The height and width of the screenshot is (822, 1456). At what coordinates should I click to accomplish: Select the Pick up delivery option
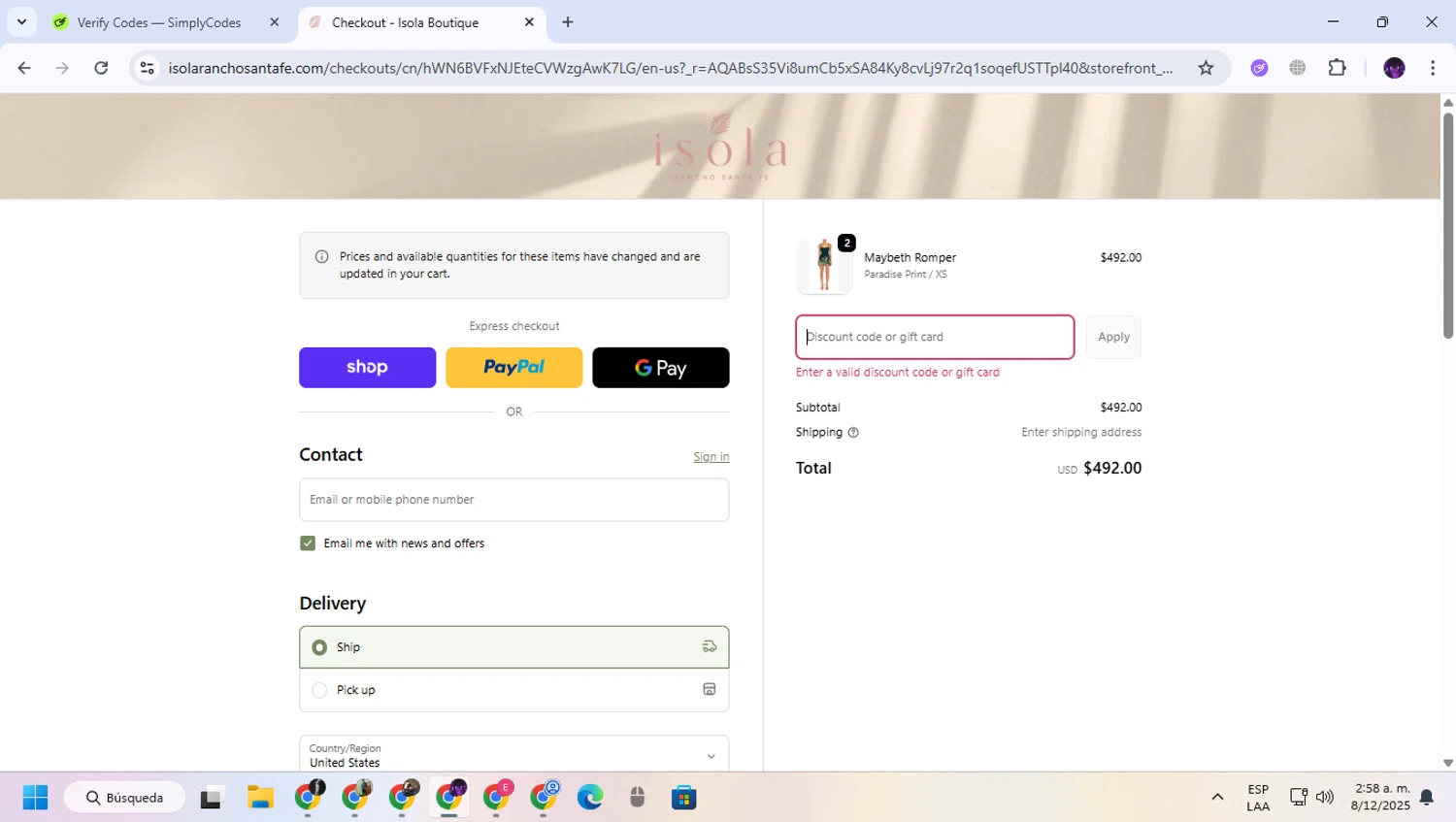click(513, 690)
